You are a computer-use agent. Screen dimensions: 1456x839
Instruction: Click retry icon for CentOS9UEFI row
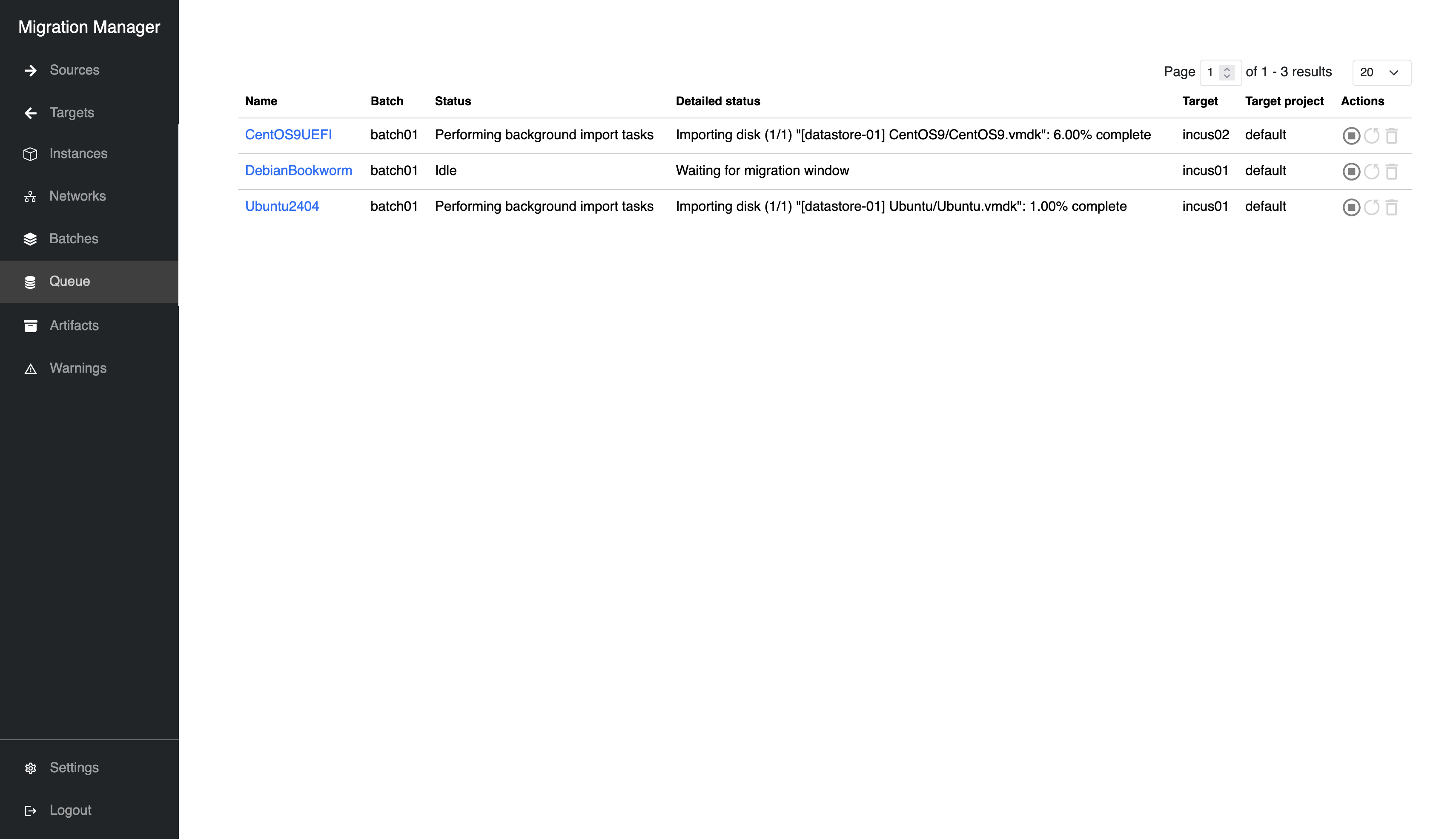(1371, 135)
